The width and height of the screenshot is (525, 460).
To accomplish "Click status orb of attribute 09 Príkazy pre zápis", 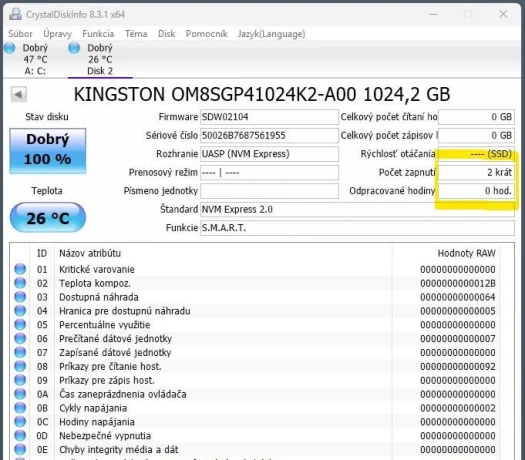I will tap(20, 380).
